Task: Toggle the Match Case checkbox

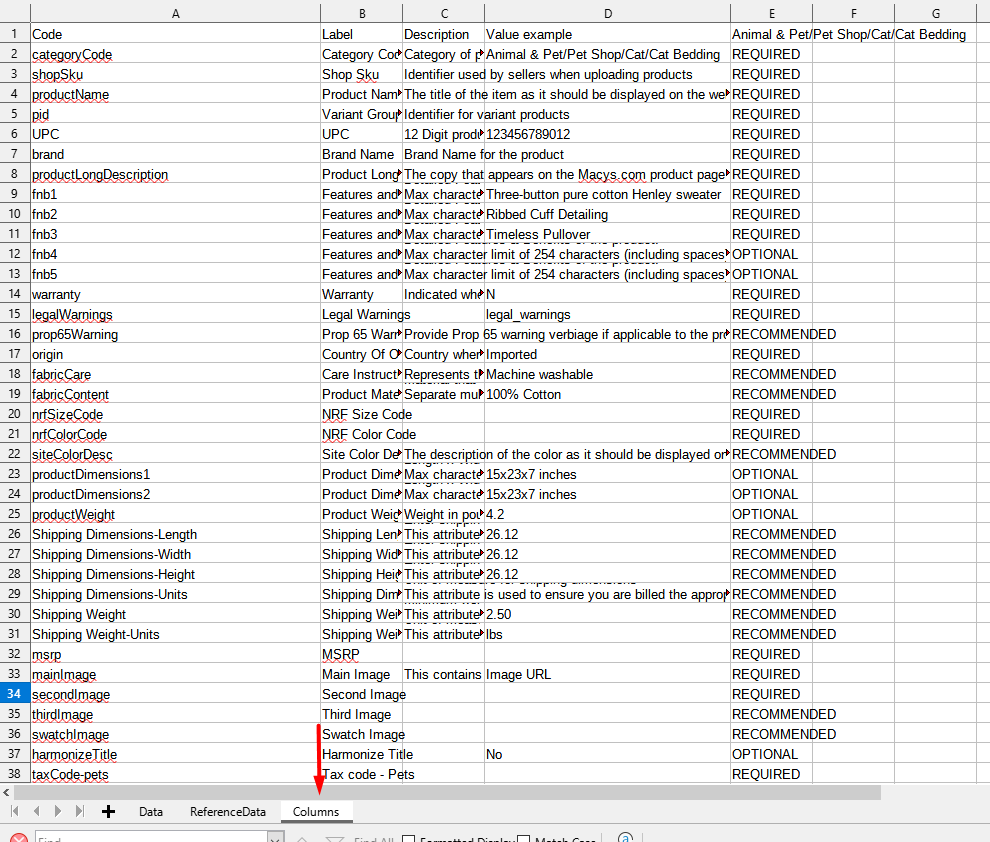Action: (523, 839)
